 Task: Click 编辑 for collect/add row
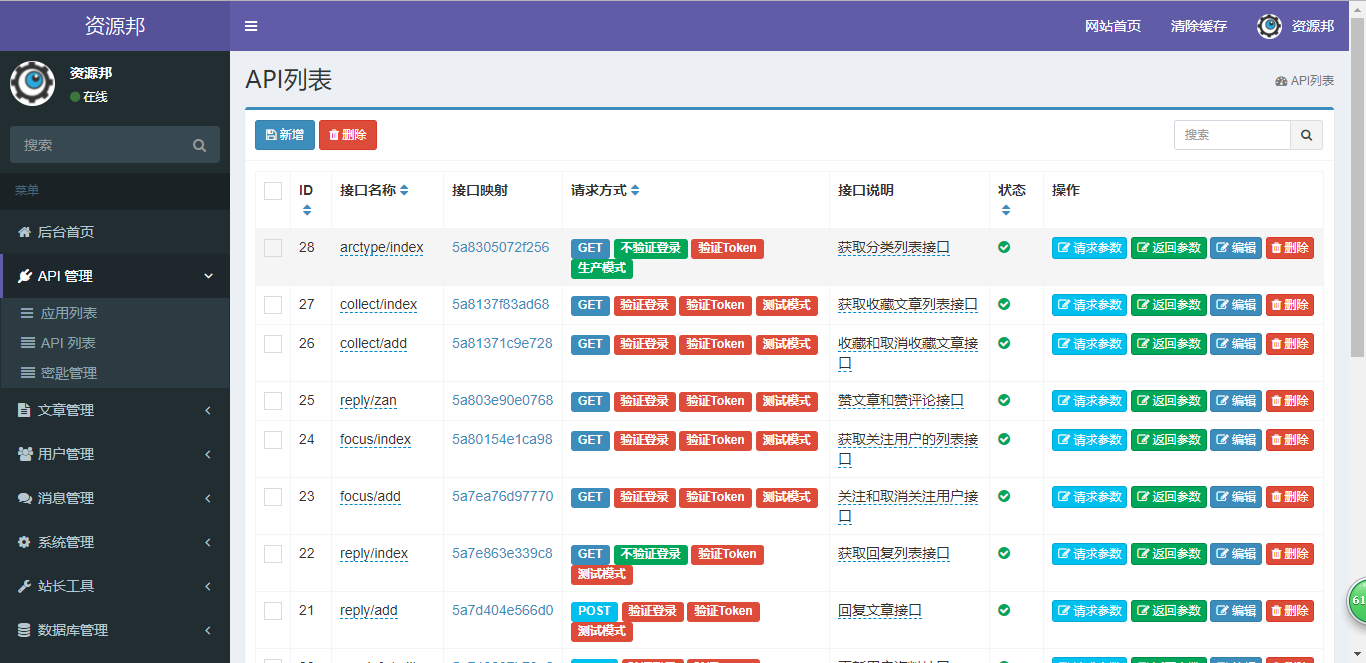coord(1236,344)
